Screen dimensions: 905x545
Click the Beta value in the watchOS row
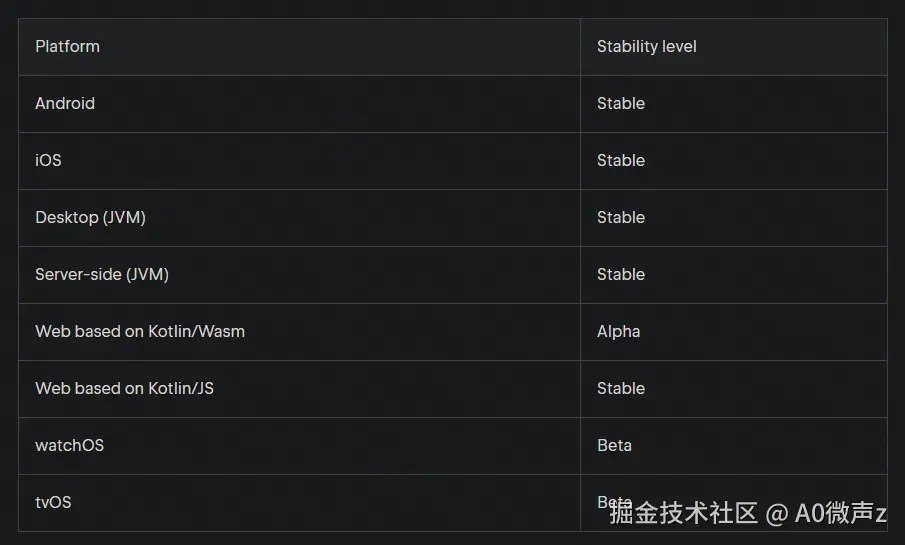point(614,445)
